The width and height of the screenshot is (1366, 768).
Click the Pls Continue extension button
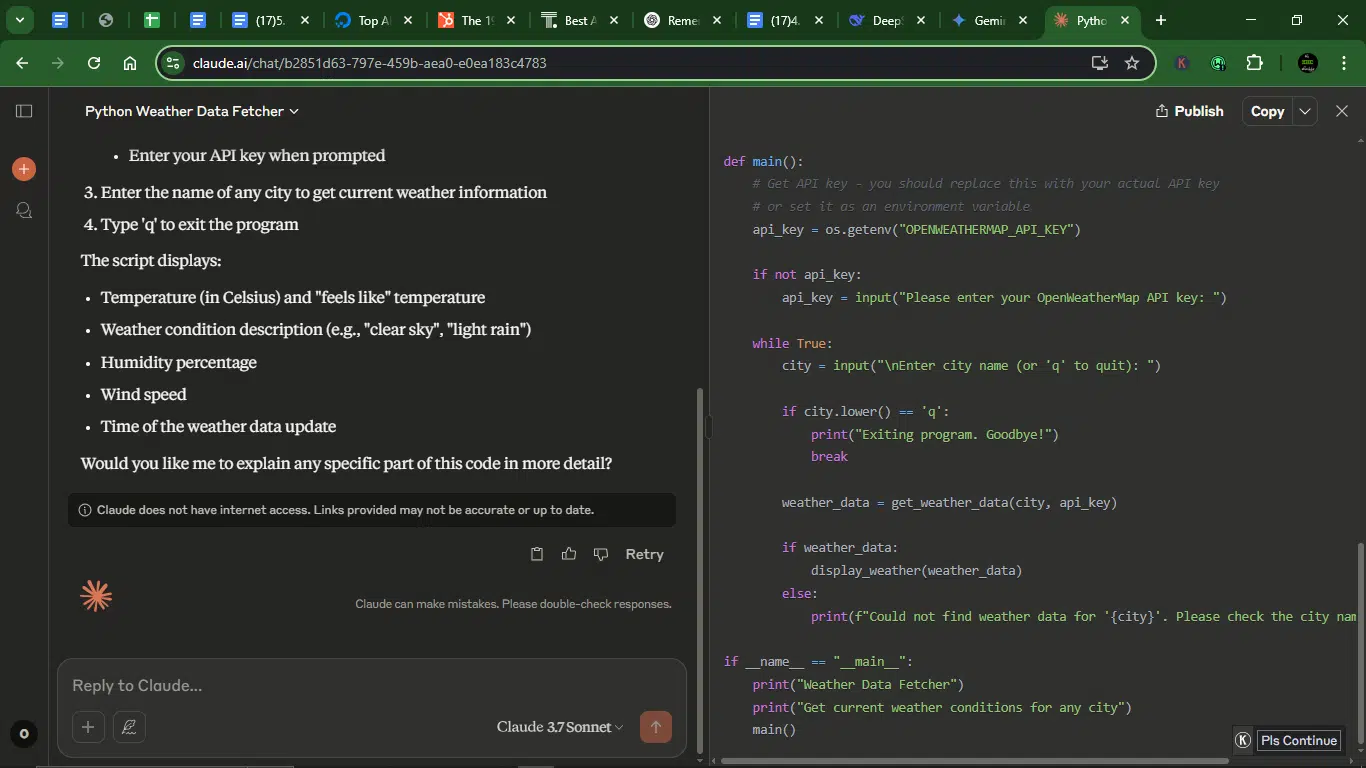(1298, 740)
